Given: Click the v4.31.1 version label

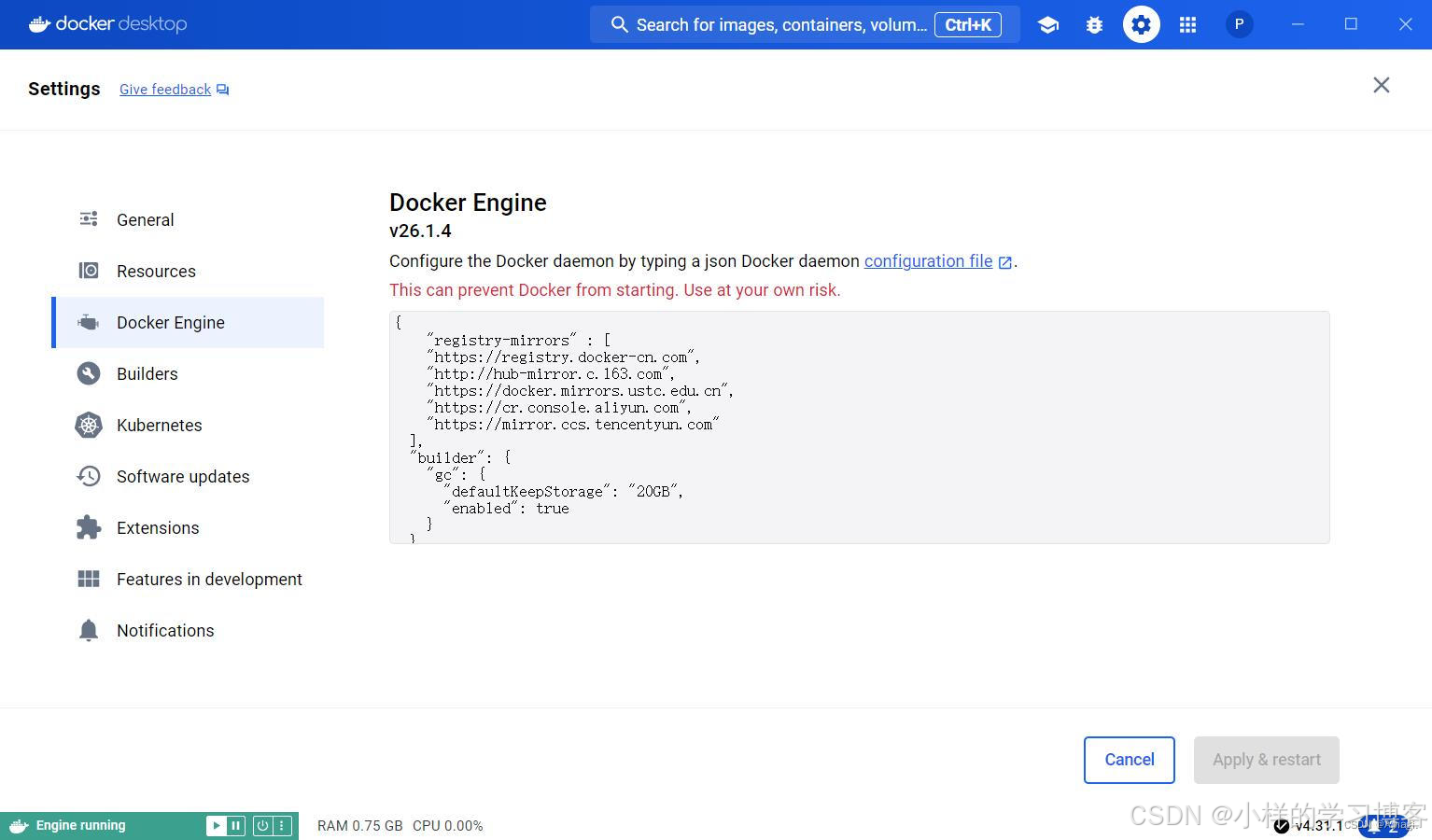Looking at the screenshot, I should click(1318, 825).
